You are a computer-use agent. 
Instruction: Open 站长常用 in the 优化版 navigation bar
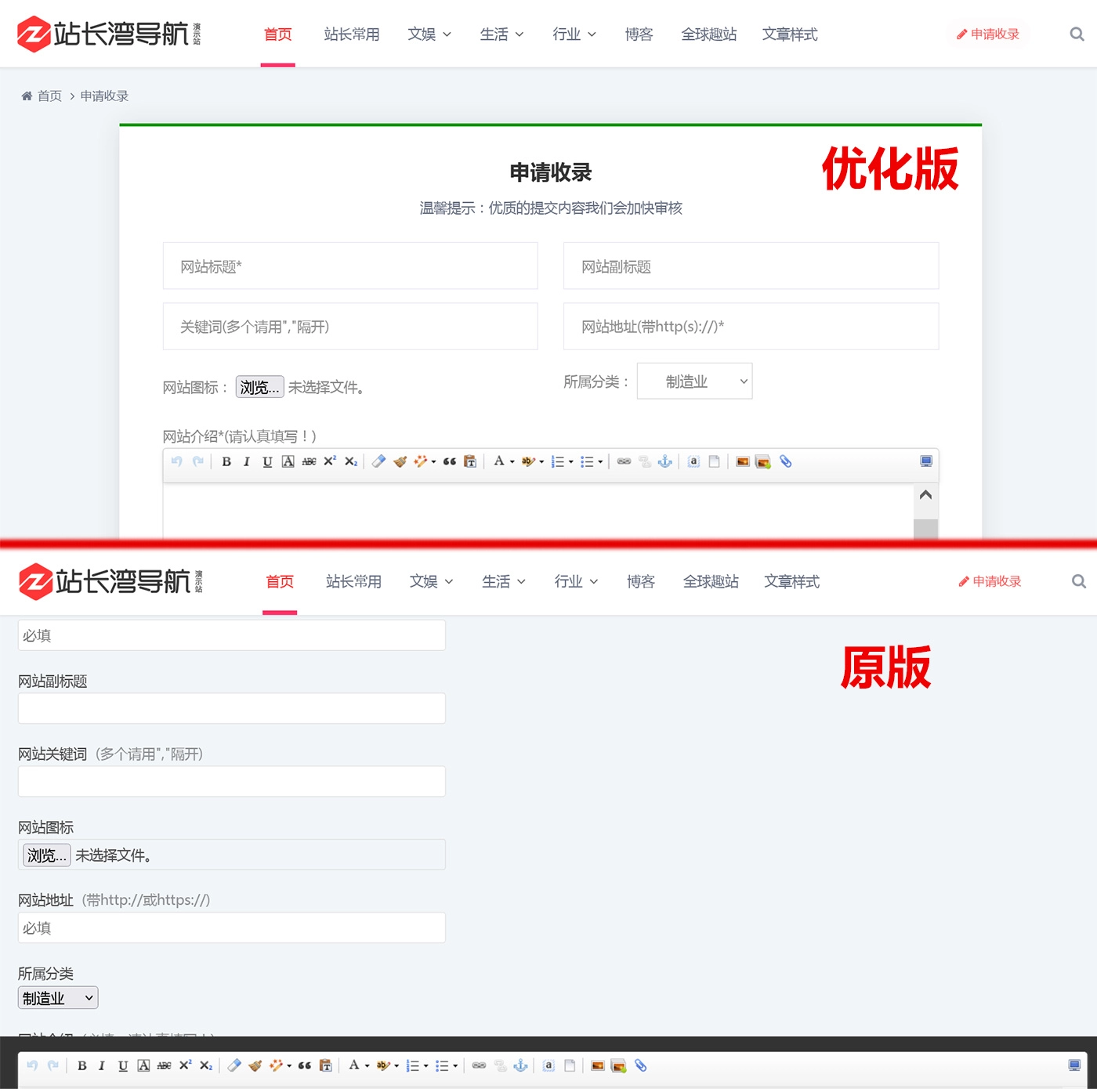[x=352, y=34]
